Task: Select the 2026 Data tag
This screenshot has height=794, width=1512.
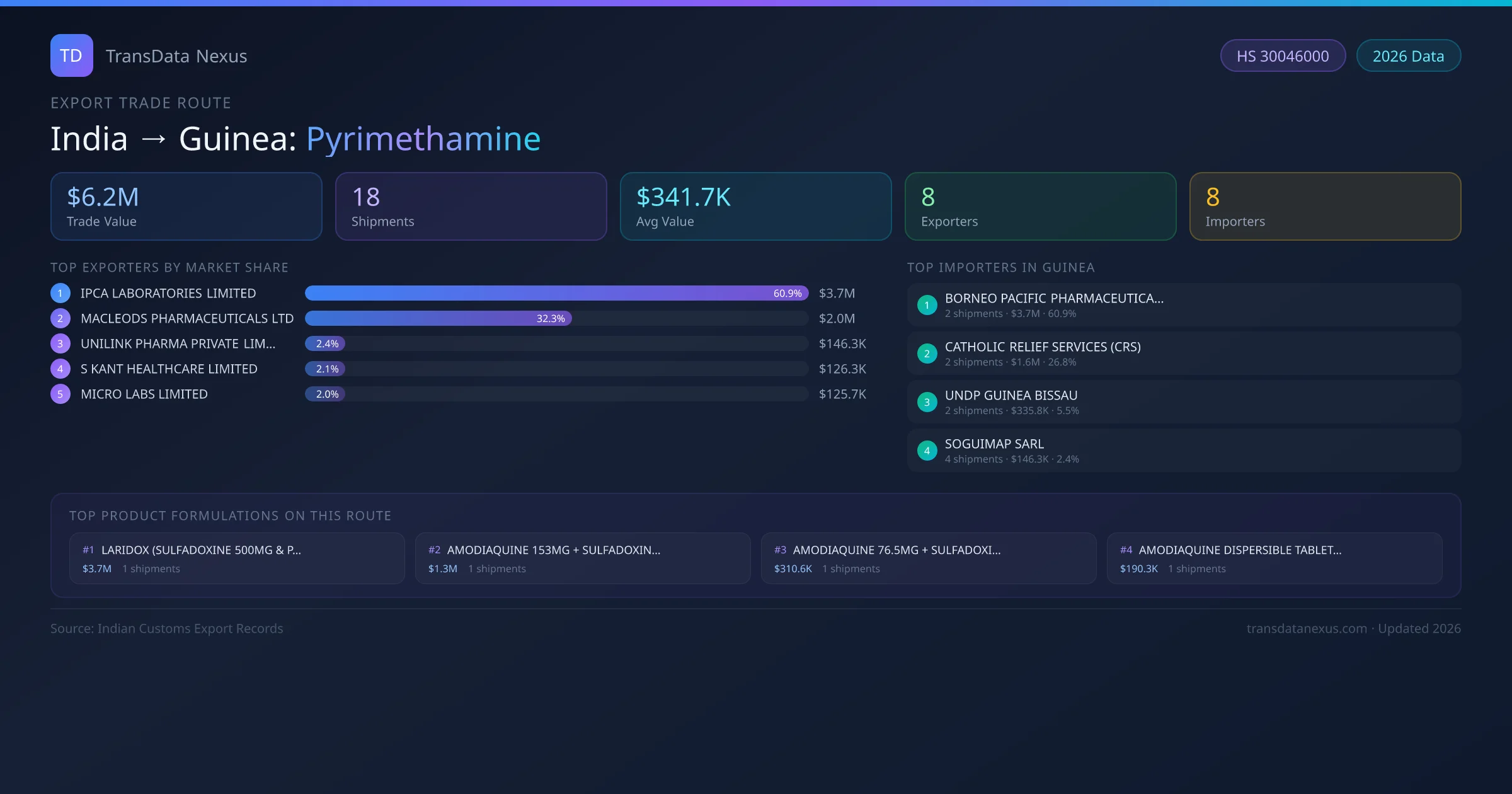Action: click(1408, 56)
